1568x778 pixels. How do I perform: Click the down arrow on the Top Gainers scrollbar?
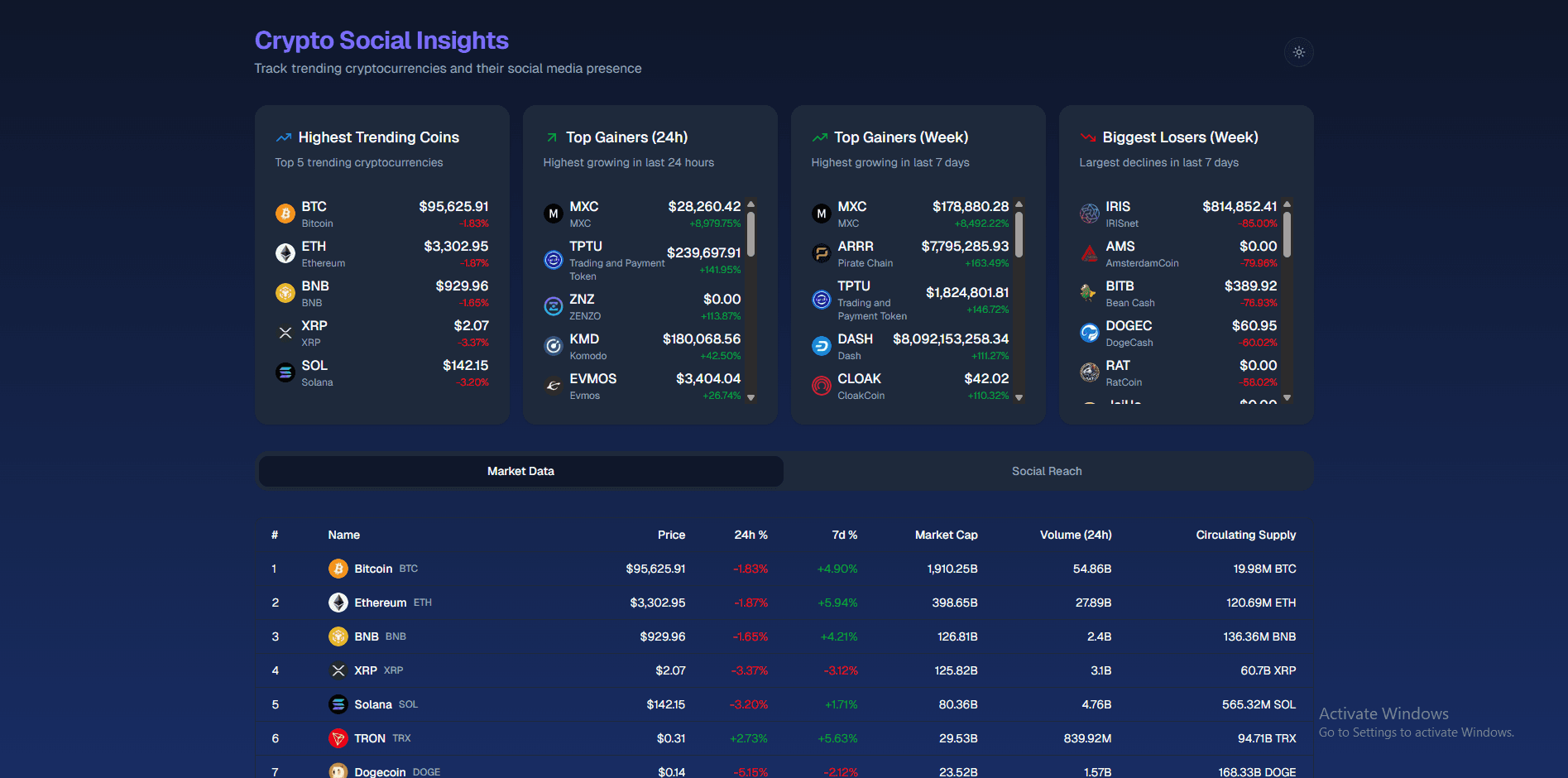pyautogui.click(x=750, y=398)
